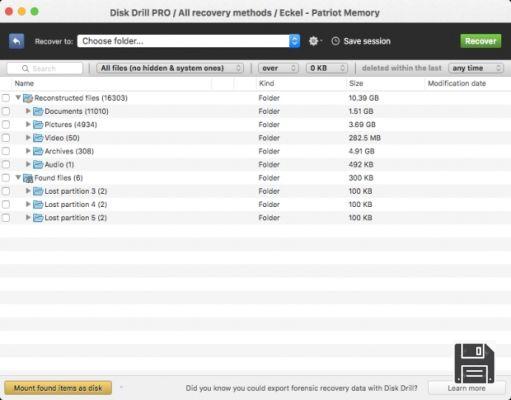511x400 pixels.
Task: Expand the Documents folder
Action: click(x=28, y=111)
